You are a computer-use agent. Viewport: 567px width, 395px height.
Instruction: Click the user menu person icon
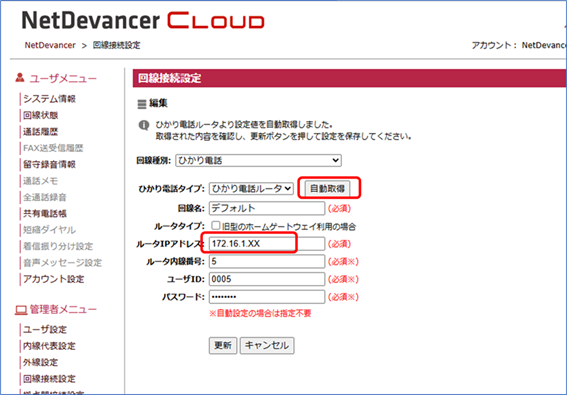(x=20, y=77)
